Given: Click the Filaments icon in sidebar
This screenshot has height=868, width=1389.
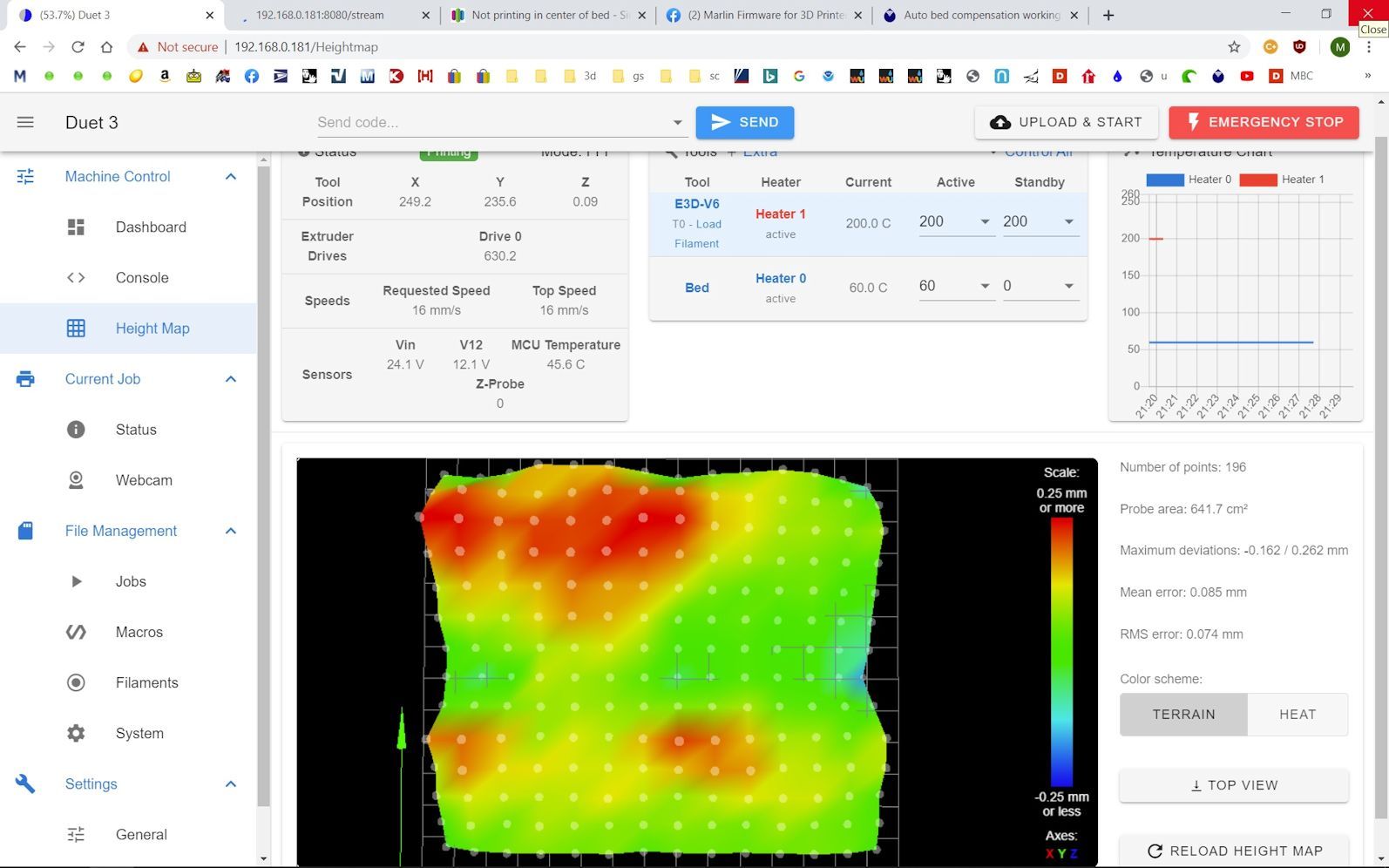Looking at the screenshot, I should point(76,682).
